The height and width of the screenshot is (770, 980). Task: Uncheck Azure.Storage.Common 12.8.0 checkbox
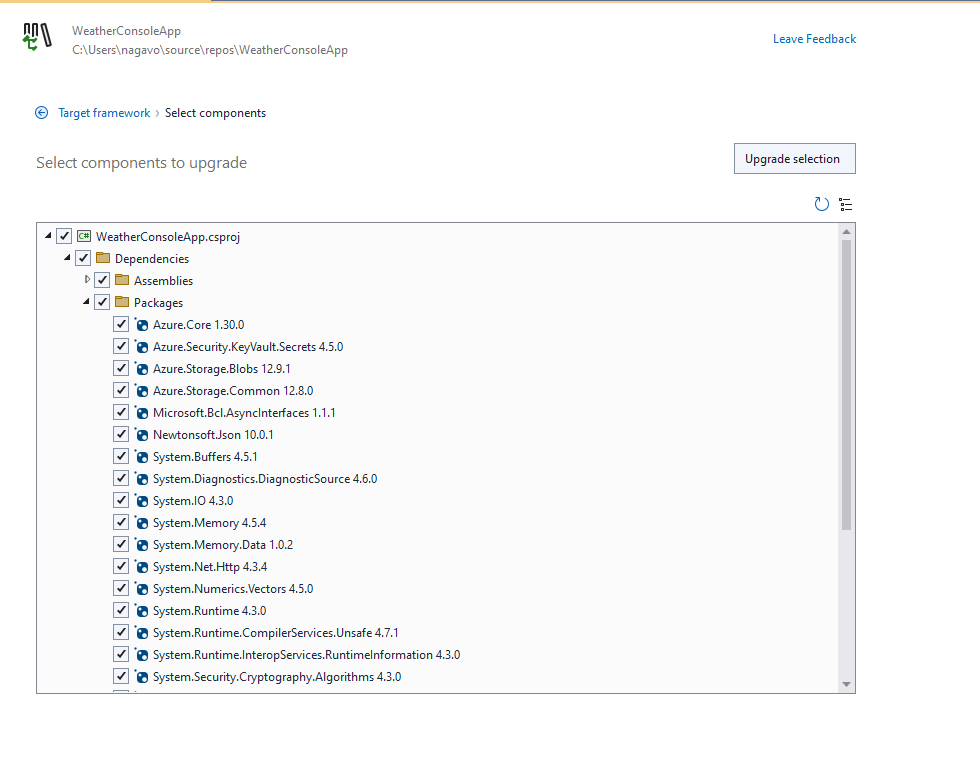point(121,390)
